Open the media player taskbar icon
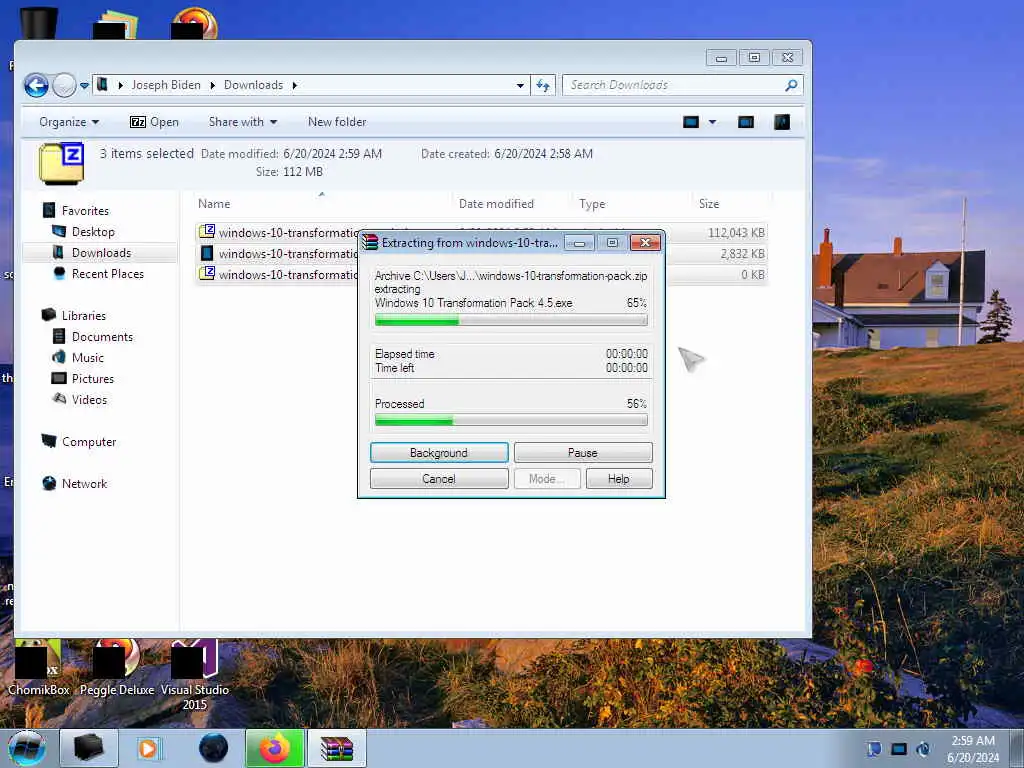1024x768 pixels. pos(149,748)
